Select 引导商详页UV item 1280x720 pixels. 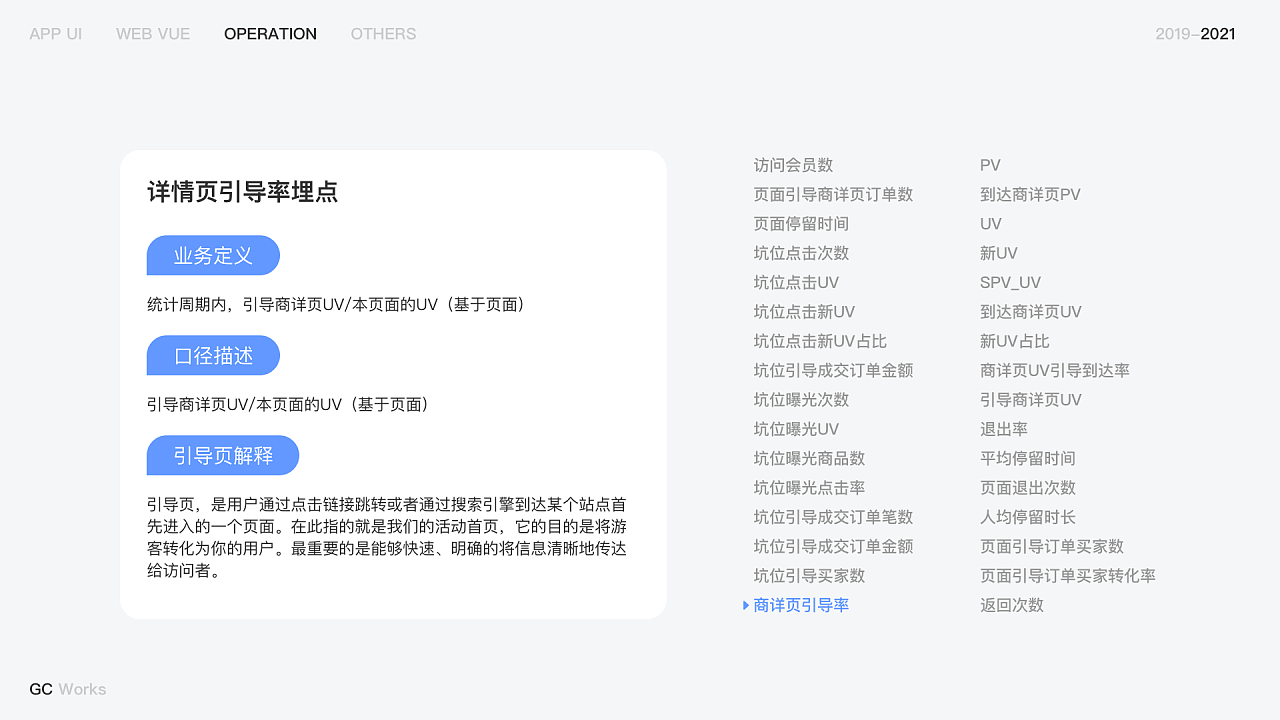1030,400
